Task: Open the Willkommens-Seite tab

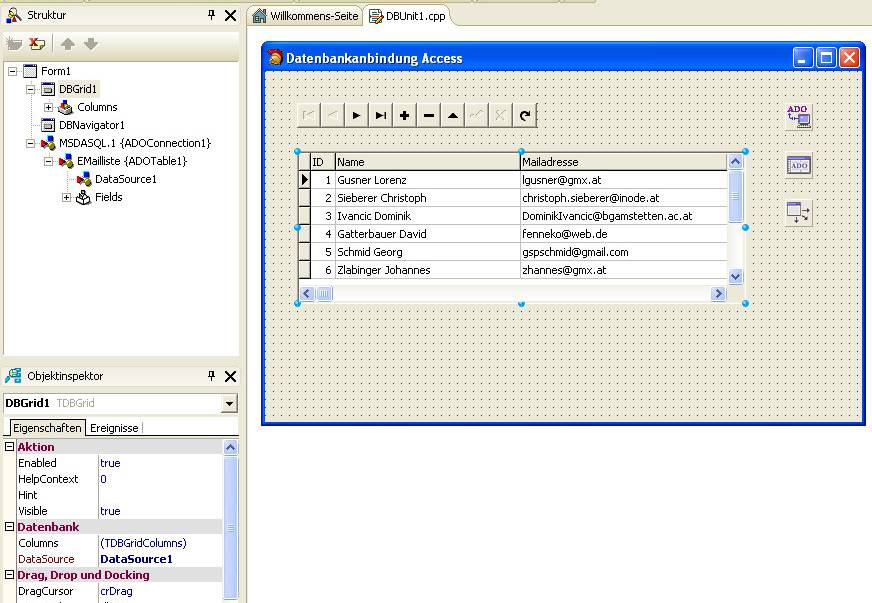Action: [304, 16]
